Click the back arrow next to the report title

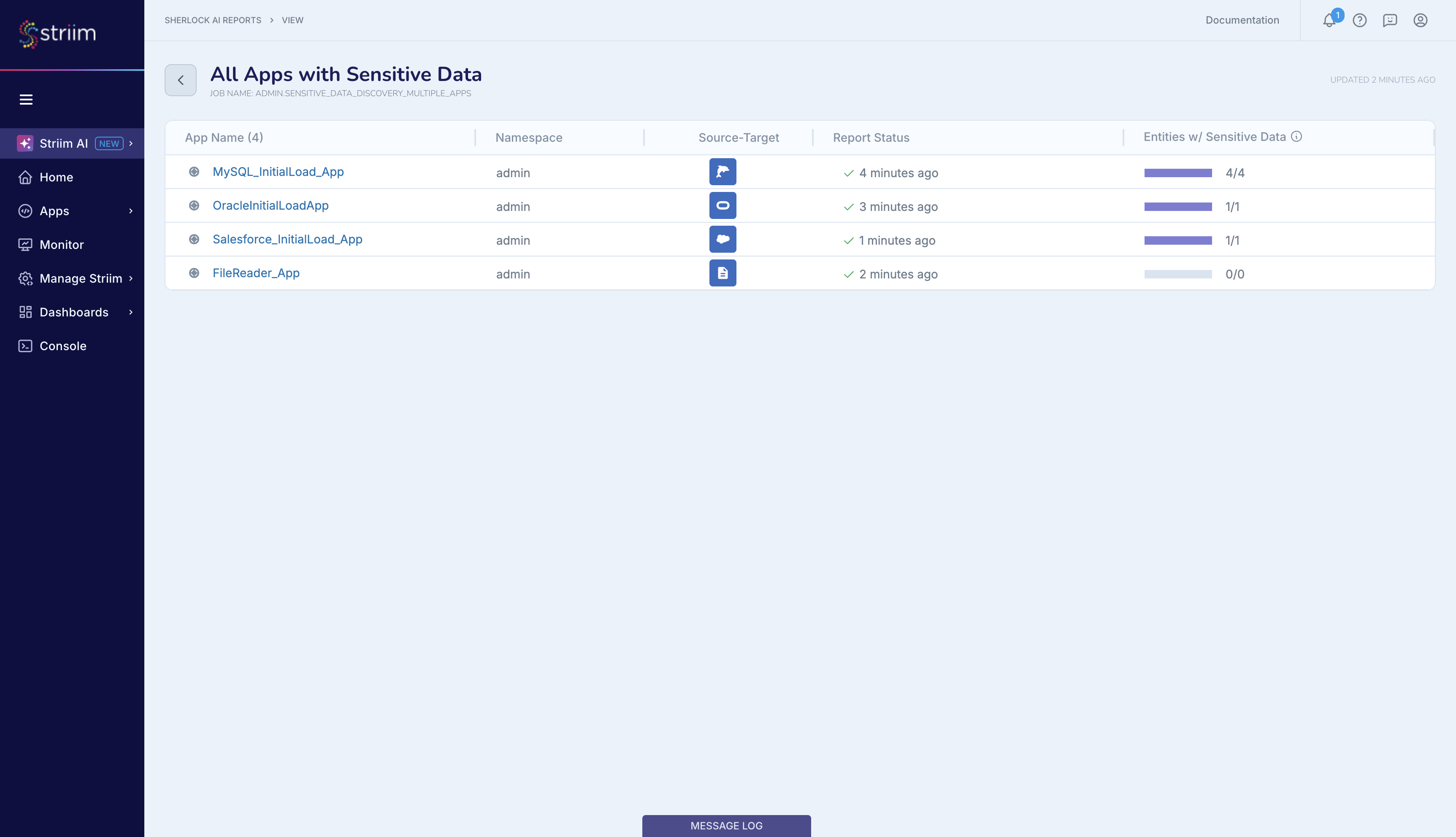click(x=180, y=80)
